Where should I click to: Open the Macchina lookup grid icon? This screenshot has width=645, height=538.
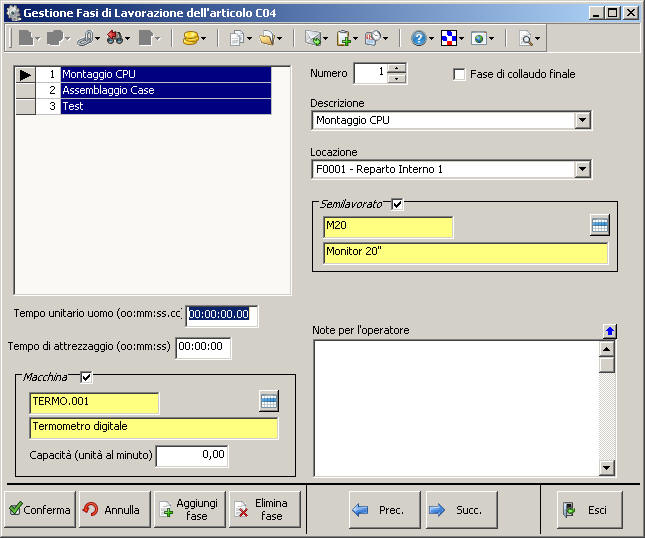(x=268, y=401)
